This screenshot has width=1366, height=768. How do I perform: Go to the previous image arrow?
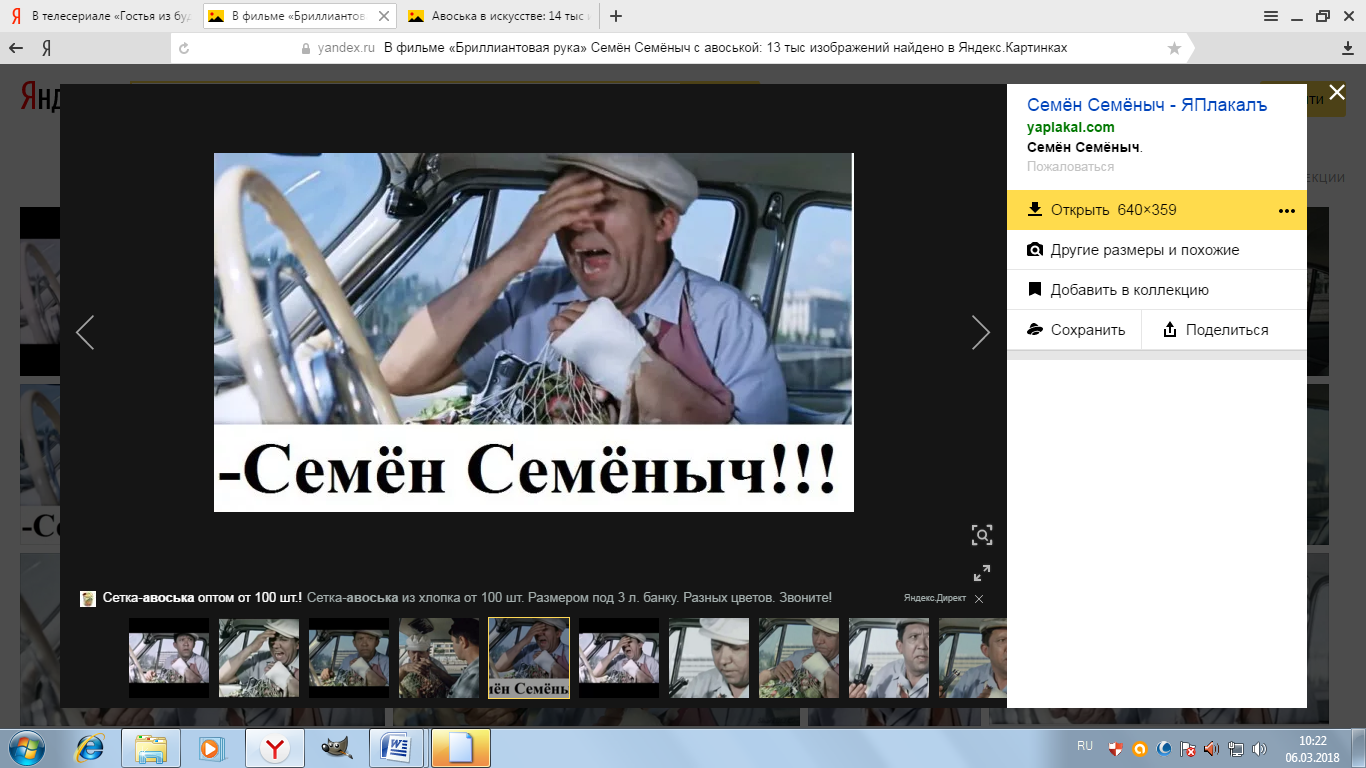[x=85, y=332]
